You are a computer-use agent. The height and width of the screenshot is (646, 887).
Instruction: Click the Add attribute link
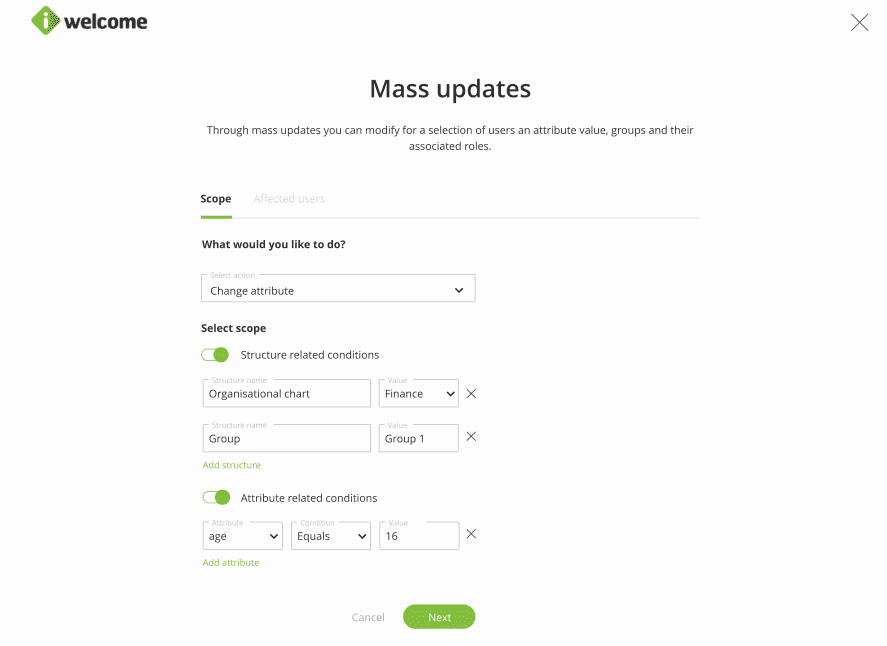pyautogui.click(x=231, y=563)
